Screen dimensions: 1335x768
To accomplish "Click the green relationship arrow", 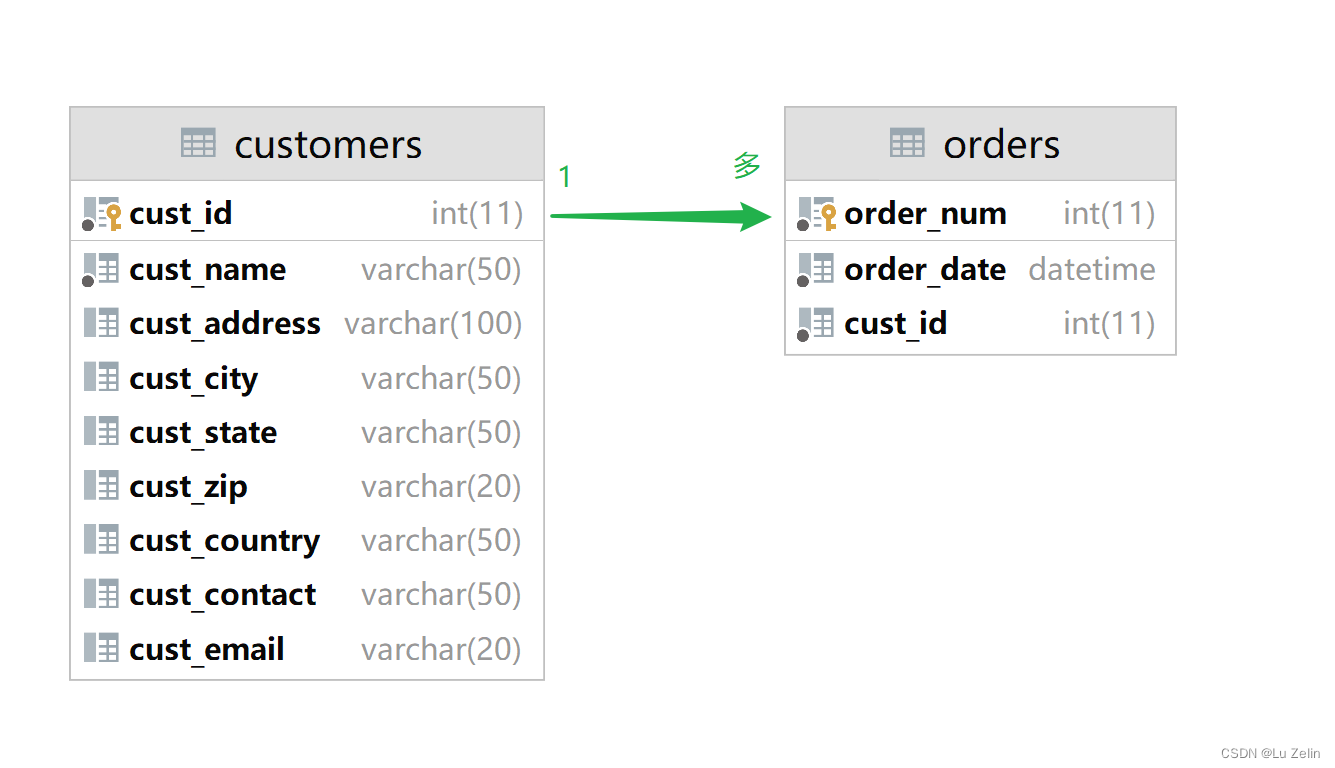I will (662, 215).
